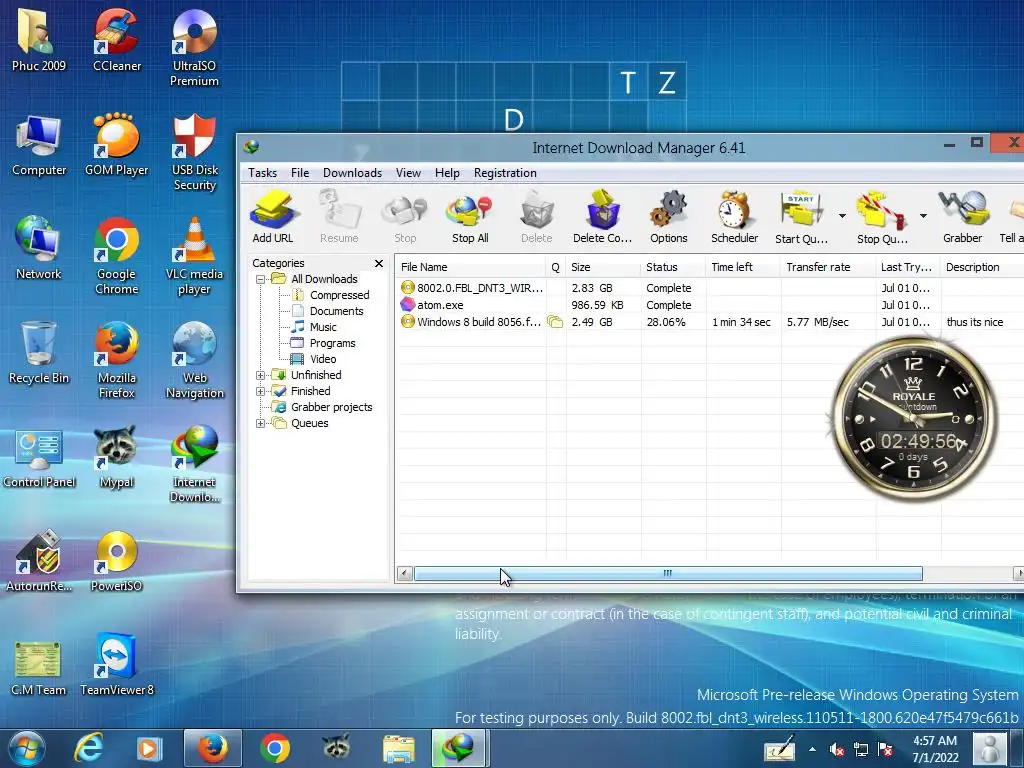Click the Delete toolbar icon

coord(536,217)
